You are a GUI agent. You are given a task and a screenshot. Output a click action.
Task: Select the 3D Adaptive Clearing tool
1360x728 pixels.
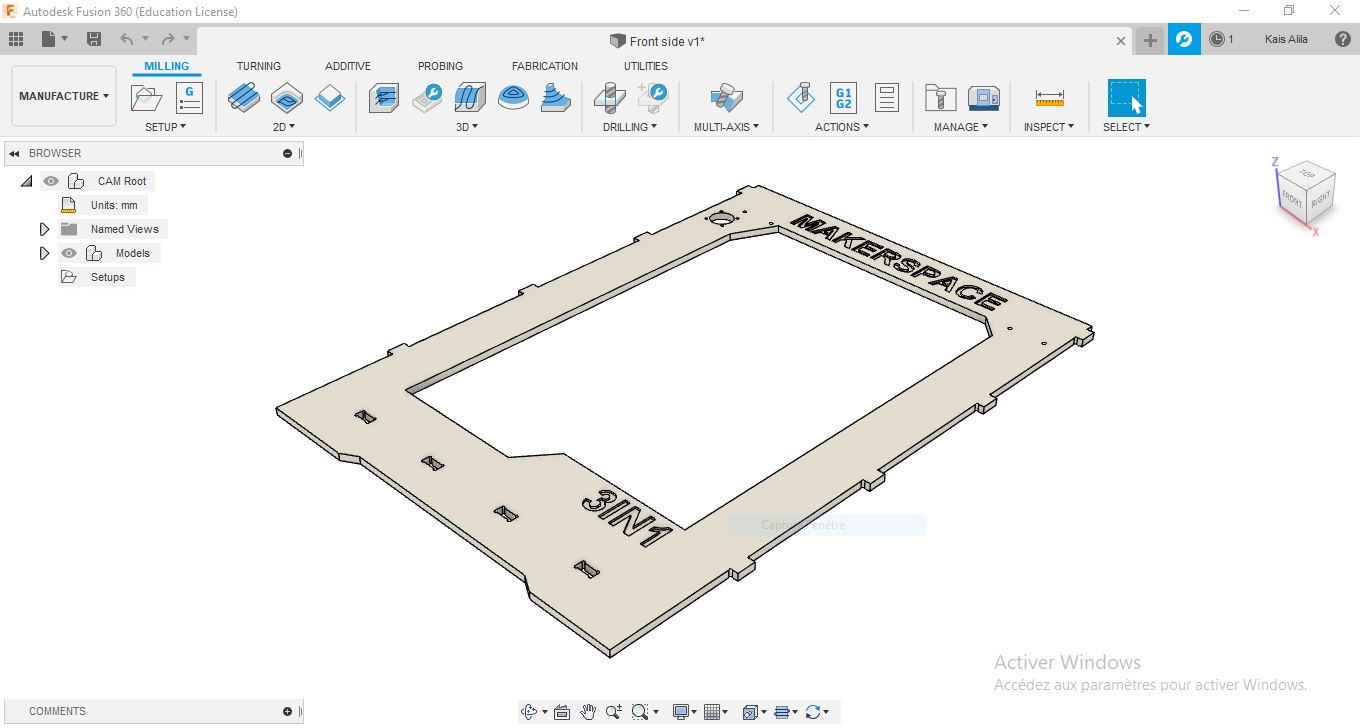click(384, 97)
